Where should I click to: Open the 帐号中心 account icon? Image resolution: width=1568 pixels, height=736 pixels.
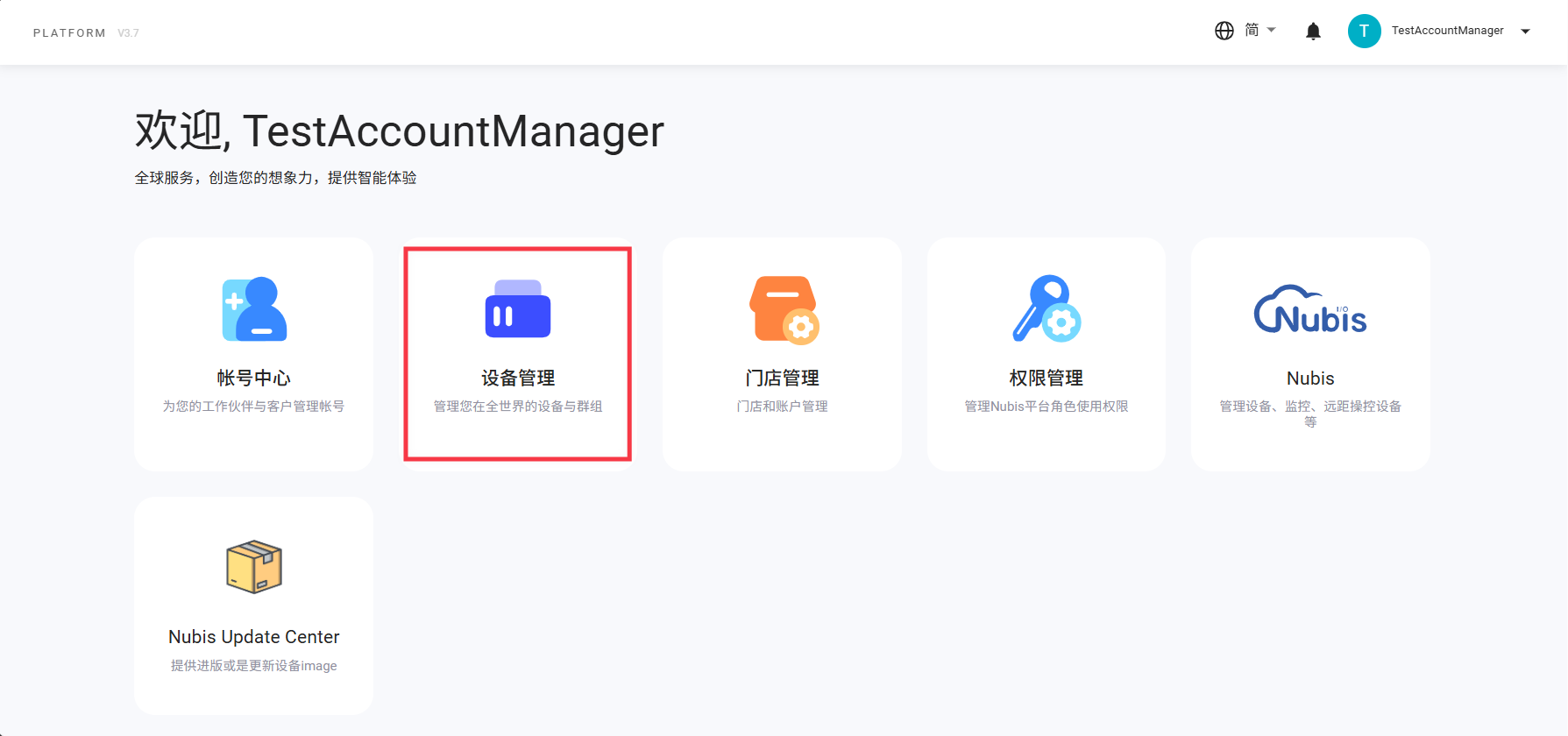coord(254,309)
